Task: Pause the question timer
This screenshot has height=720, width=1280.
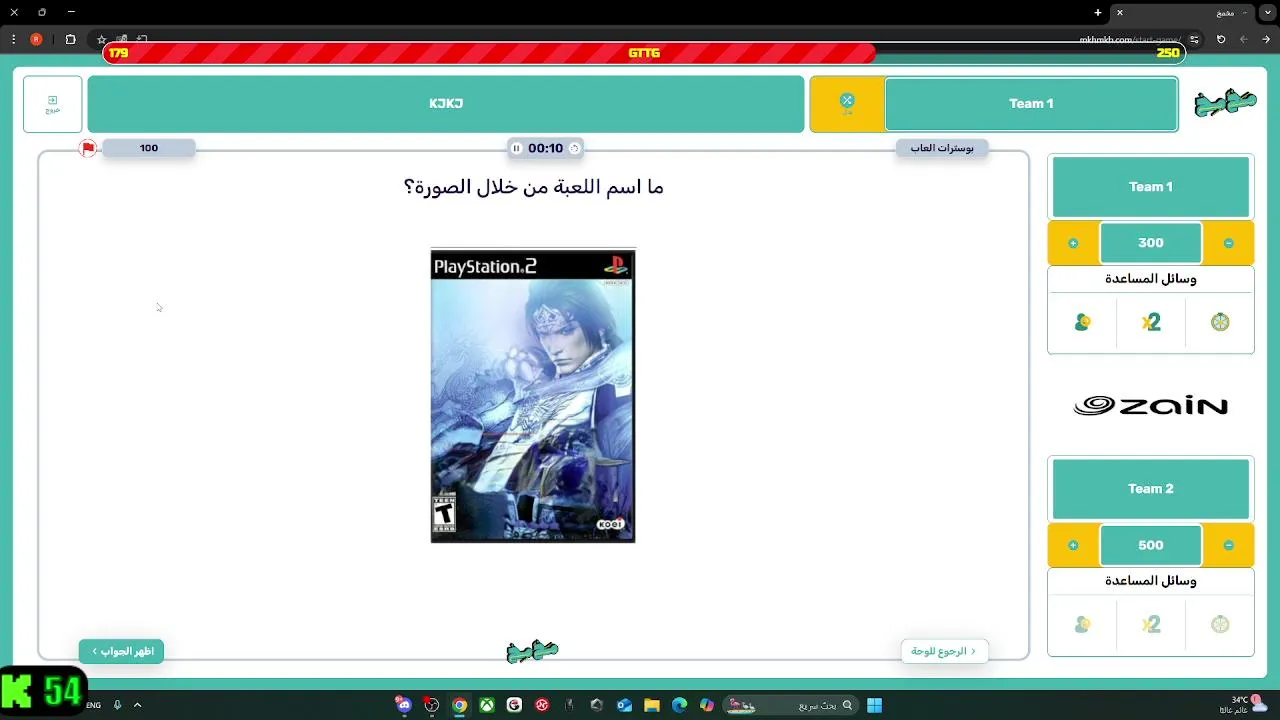Action: tap(517, 148)
